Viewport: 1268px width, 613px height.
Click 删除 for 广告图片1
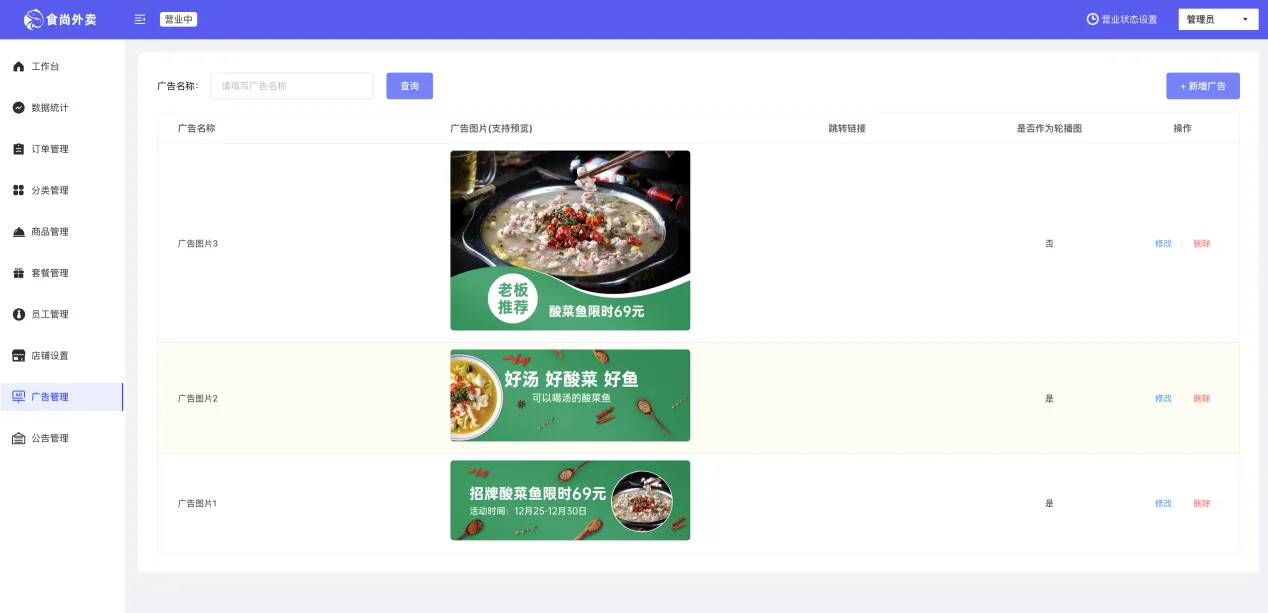[x=1201, y=503]
